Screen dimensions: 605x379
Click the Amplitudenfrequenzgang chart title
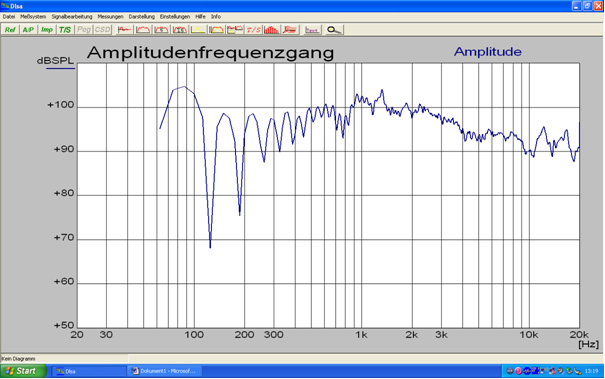[210, 53]
